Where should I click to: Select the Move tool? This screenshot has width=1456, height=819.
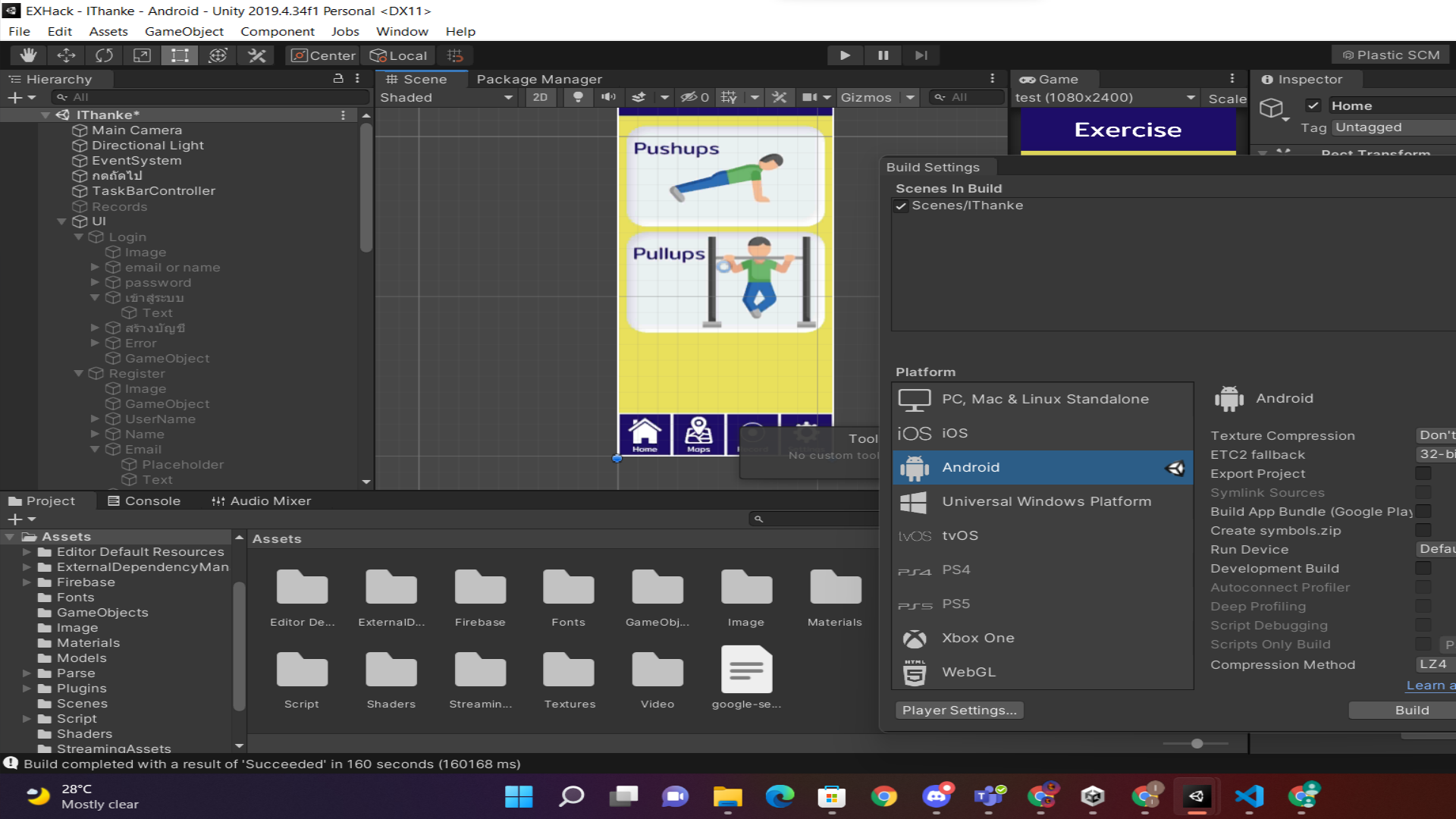(x=66, y=55)
